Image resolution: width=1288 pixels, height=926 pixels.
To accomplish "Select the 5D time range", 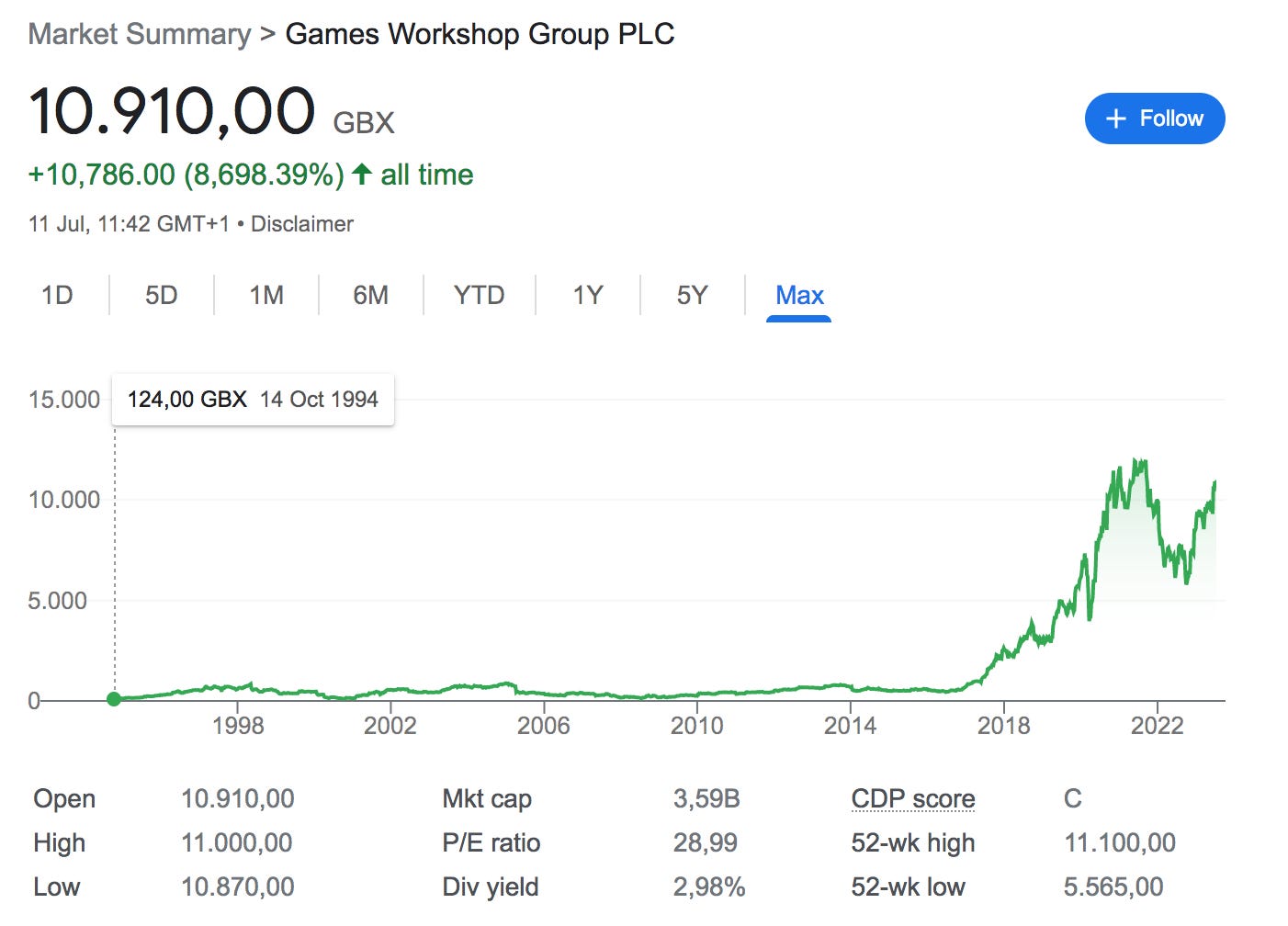I will 162,295.
